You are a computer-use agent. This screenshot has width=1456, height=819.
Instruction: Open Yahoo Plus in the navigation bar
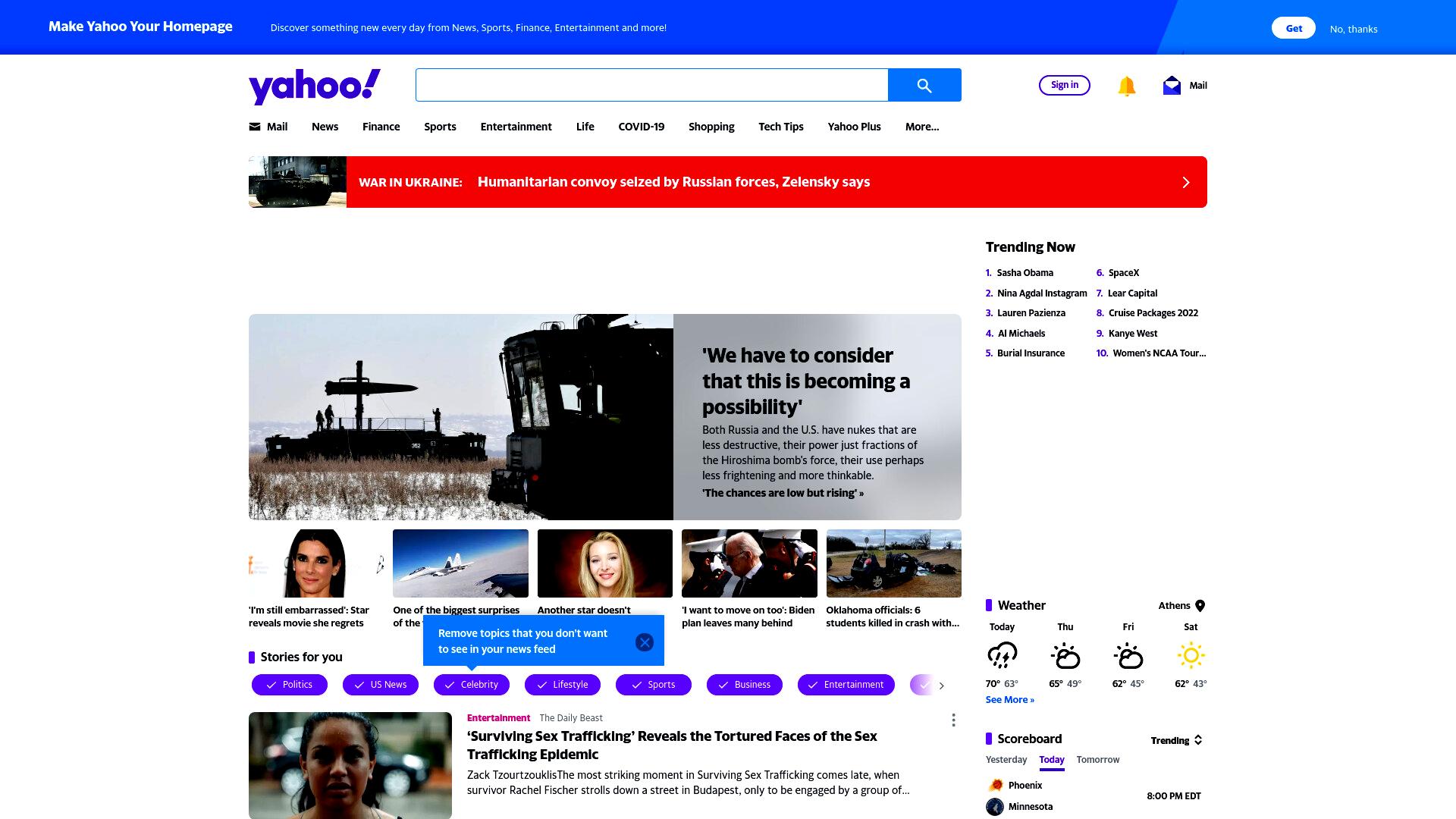[854, 127]
